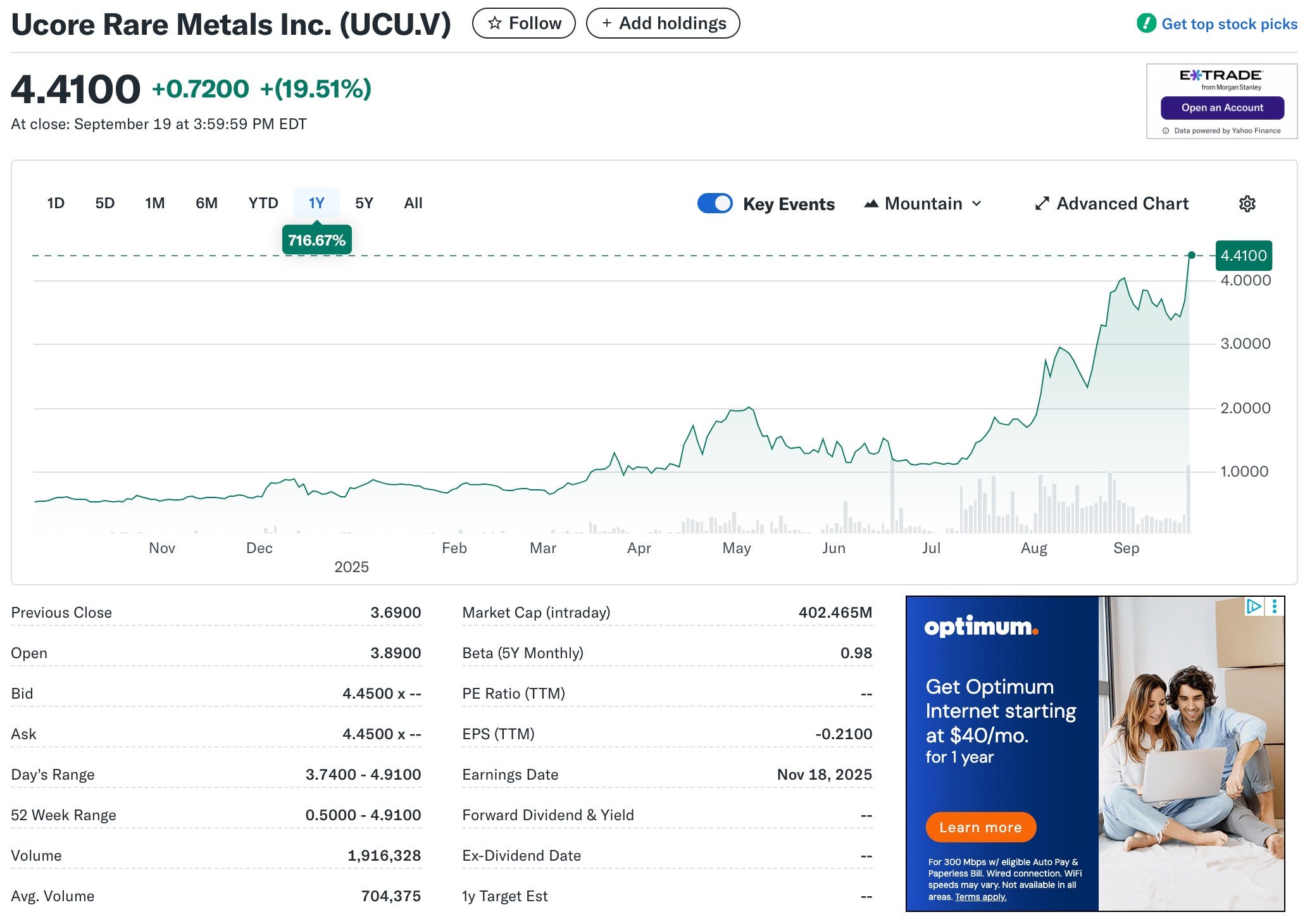This screenshot has height=924, width=1305.
Task: Click the Advanced Chart expand arrows icon
Action: 1042,204
